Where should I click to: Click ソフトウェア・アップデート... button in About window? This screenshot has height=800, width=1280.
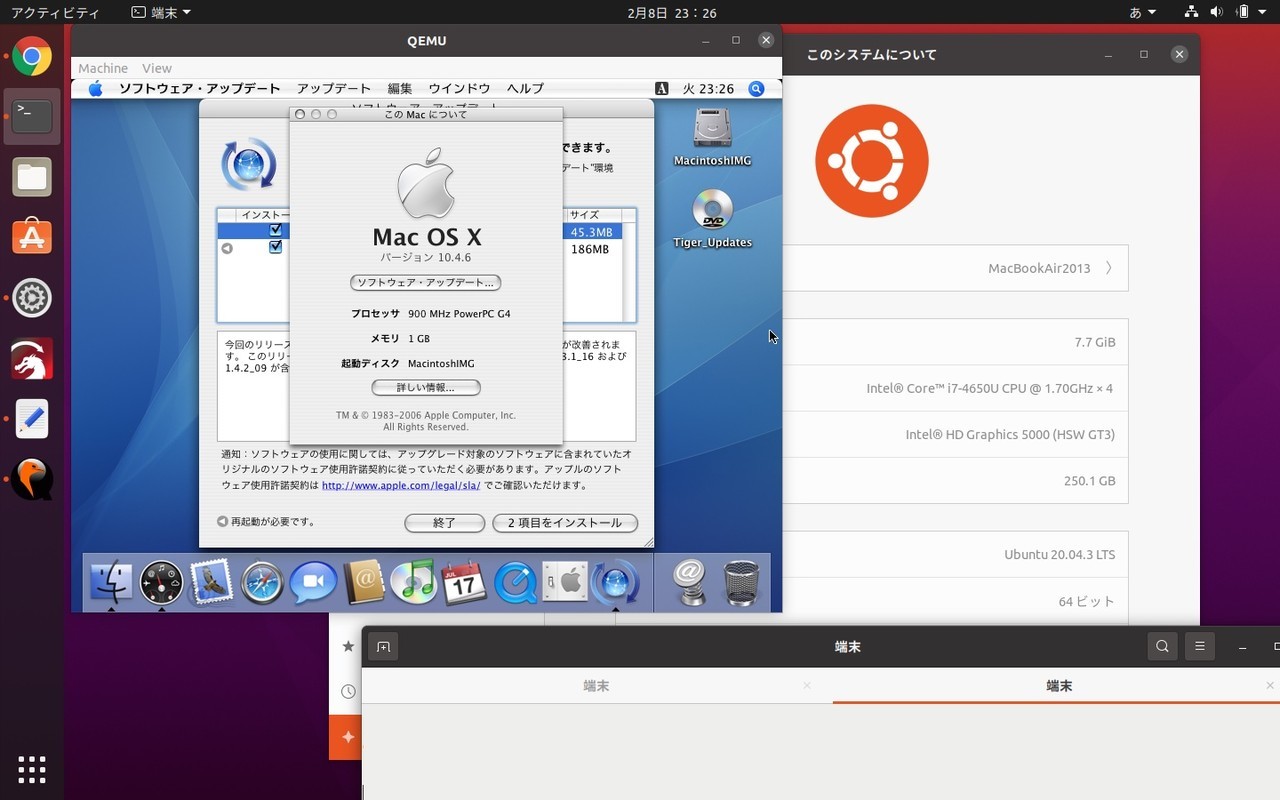(426, 283)
